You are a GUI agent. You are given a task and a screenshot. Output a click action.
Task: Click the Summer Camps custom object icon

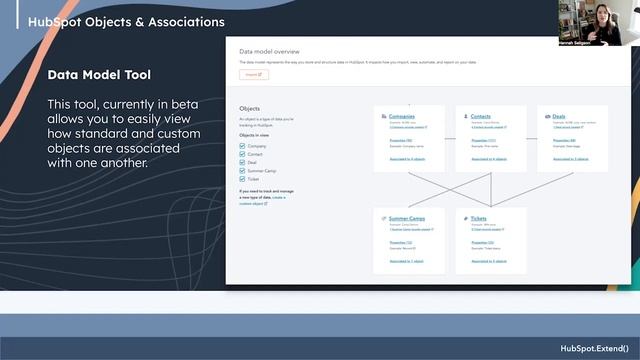click(x=384, y=219)
